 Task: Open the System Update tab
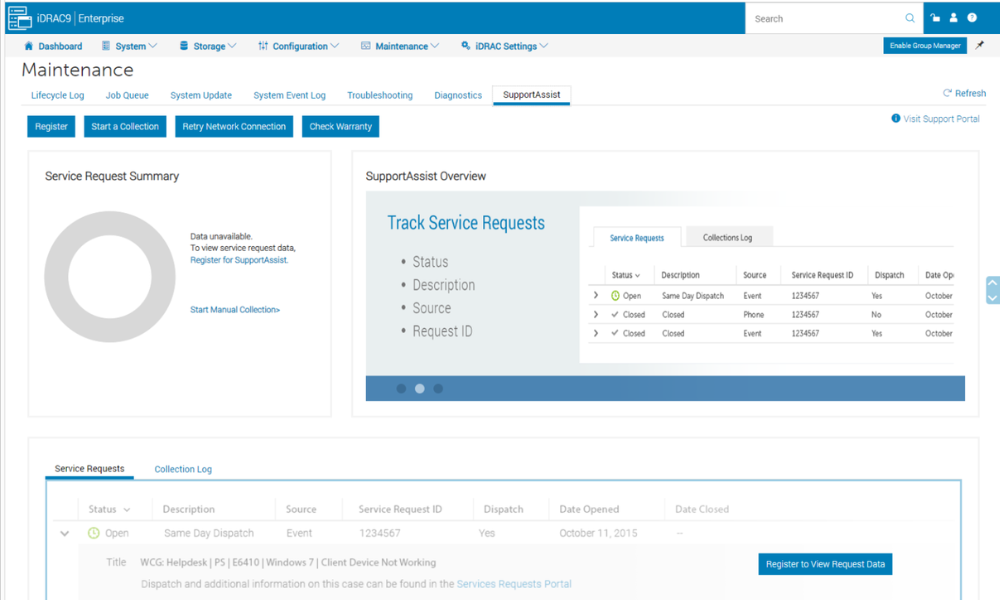pyautogui.click(x=201, y=95)
